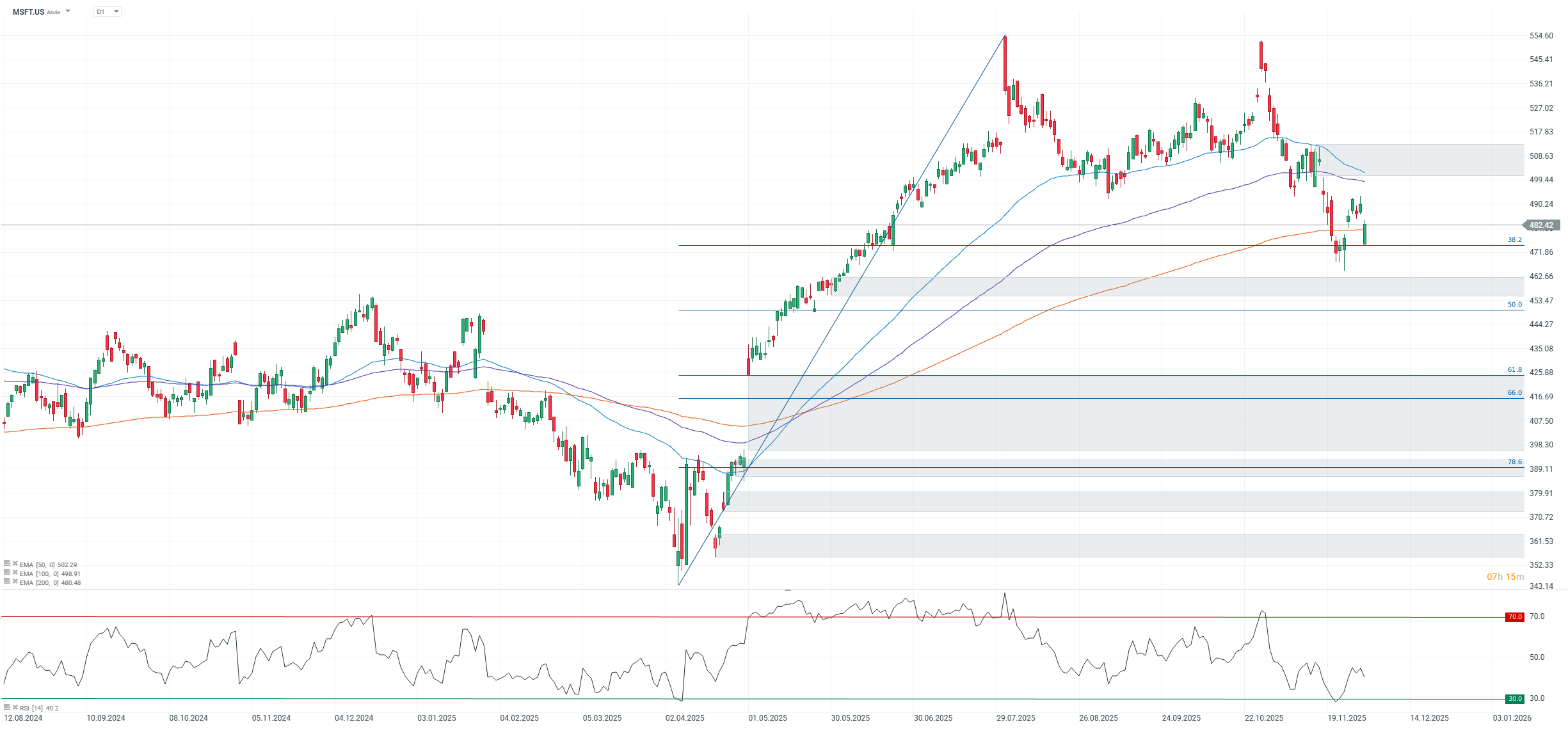The width and height of the screenshot is (1568, 729).
Task: Click the red 70.0 RSI level tag
Action: [x=1514, y=617]
